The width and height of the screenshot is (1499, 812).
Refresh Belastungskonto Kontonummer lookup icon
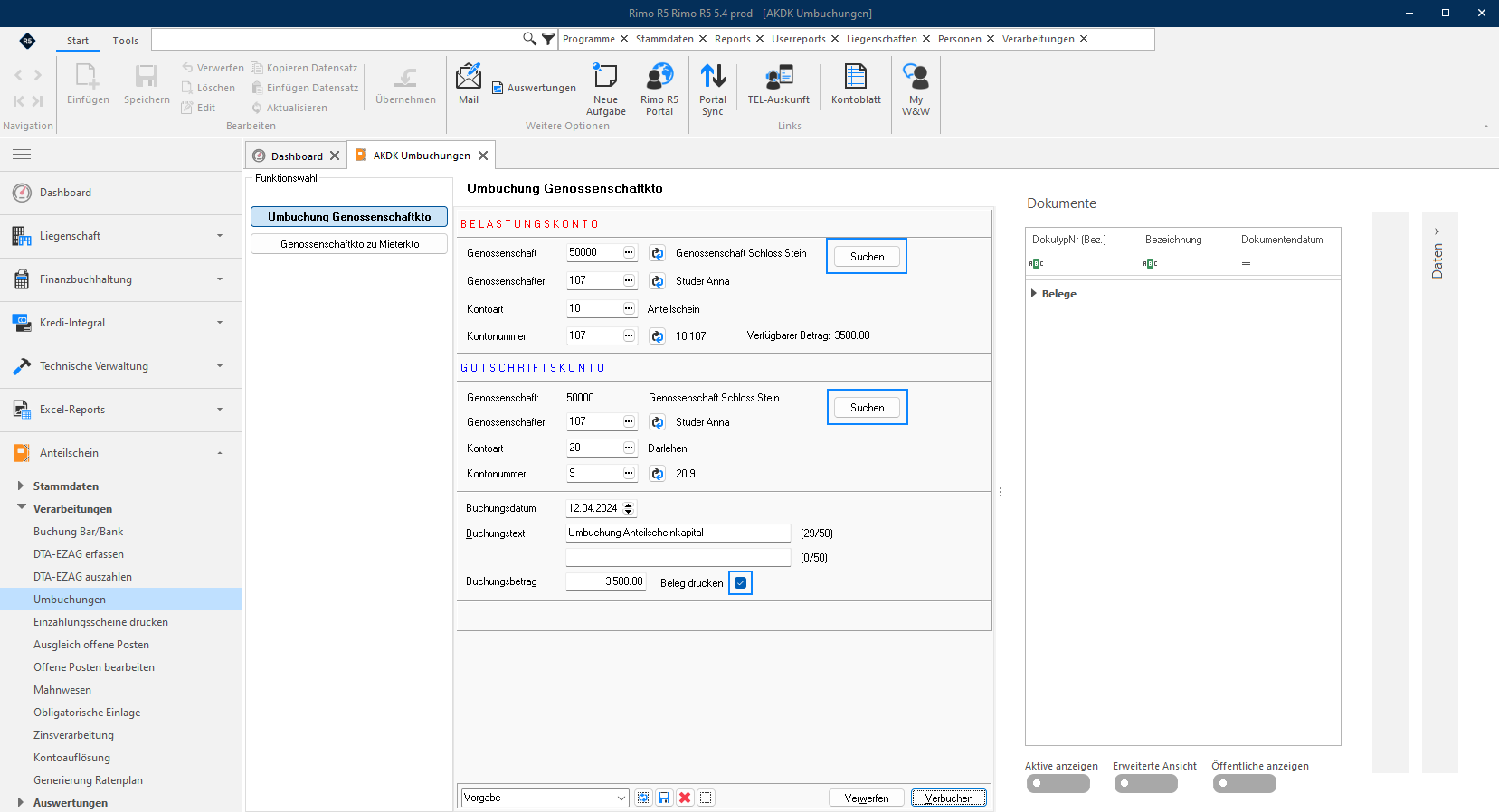[x=658, y=336]
